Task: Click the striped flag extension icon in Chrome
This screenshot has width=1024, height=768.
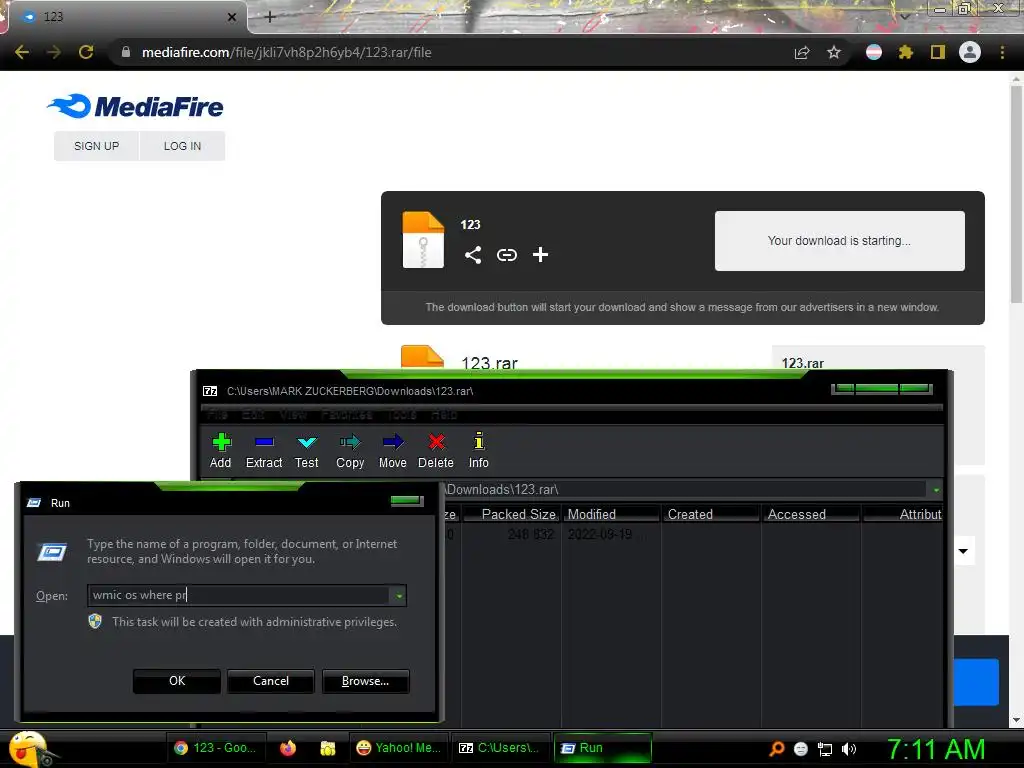Action: [874, 52]
